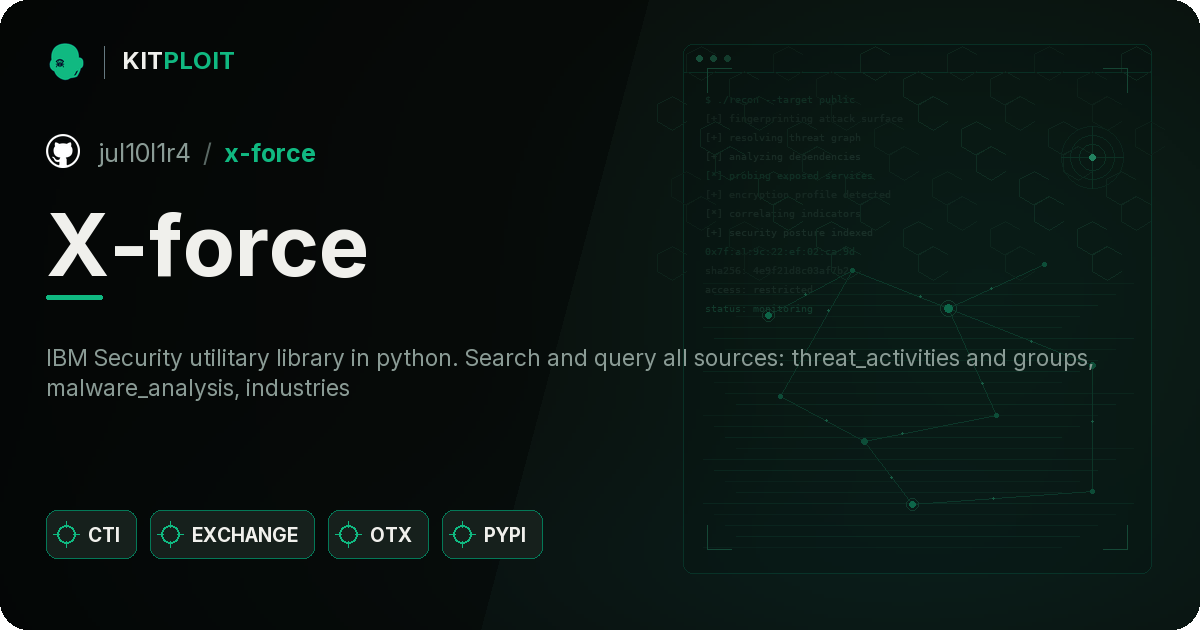Select the OTX tag
This screenshot has width=1200, height=630.
click(378, 535)
